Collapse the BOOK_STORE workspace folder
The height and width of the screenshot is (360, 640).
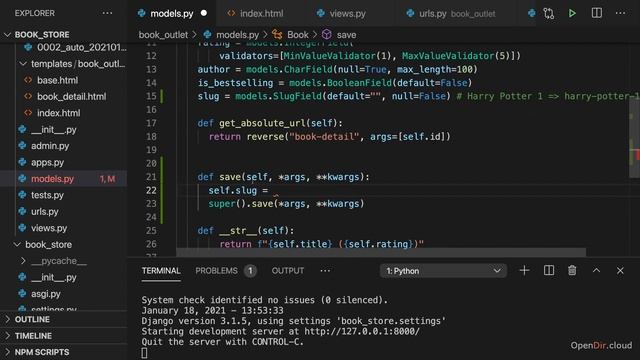(x=7, y=35)
